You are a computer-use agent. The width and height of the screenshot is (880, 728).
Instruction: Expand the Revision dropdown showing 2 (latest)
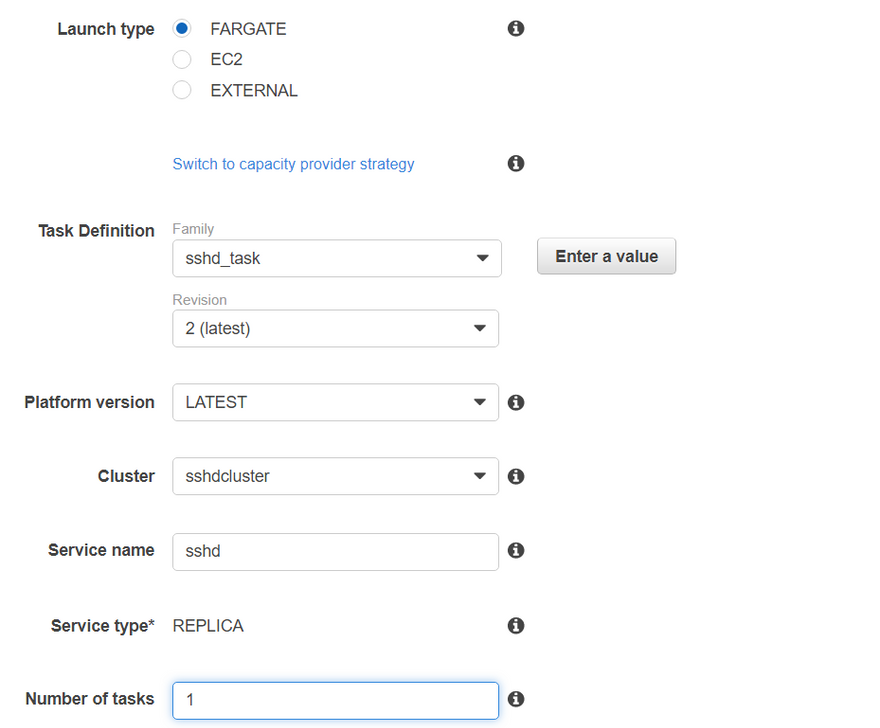[x=335, y=328]
